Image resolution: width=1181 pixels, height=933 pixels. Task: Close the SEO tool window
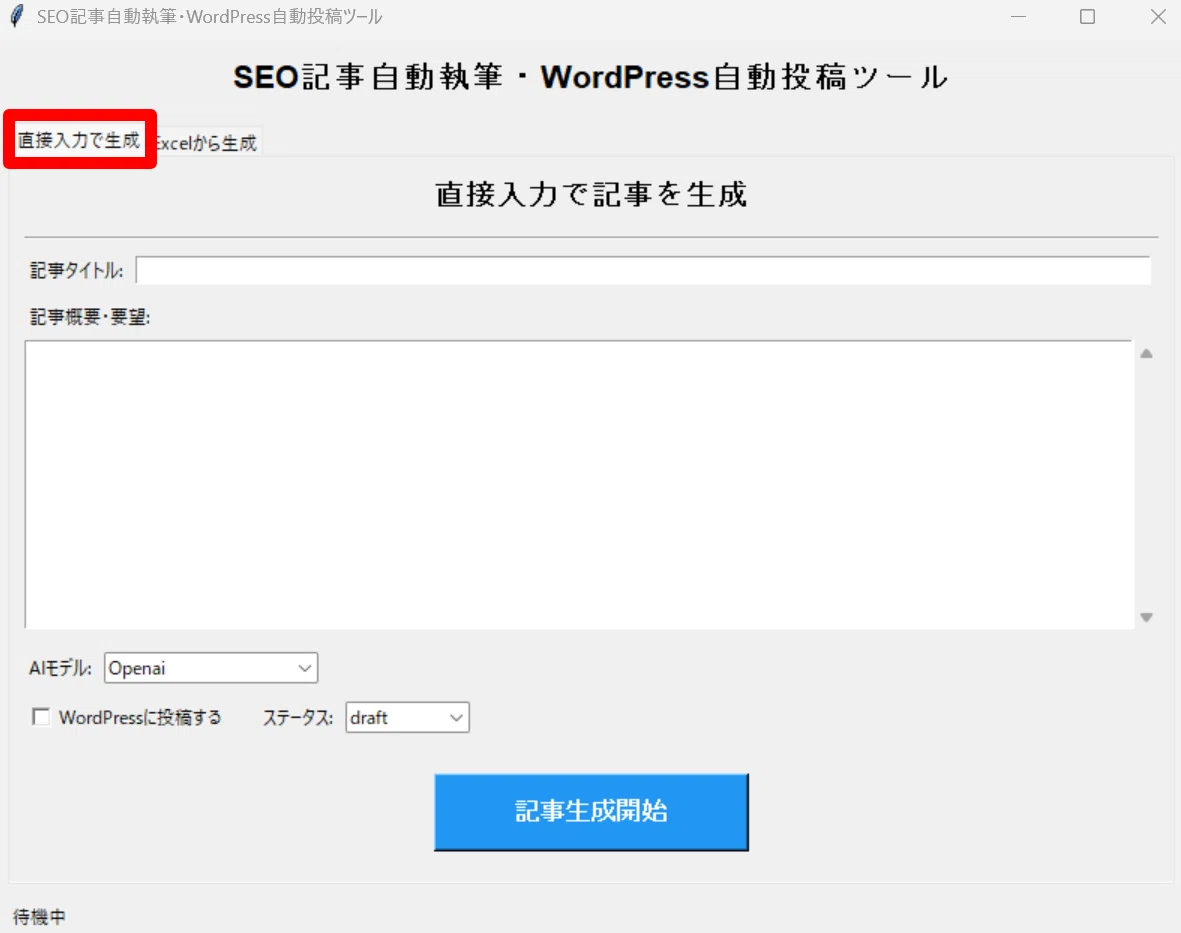click(1158, 17)
